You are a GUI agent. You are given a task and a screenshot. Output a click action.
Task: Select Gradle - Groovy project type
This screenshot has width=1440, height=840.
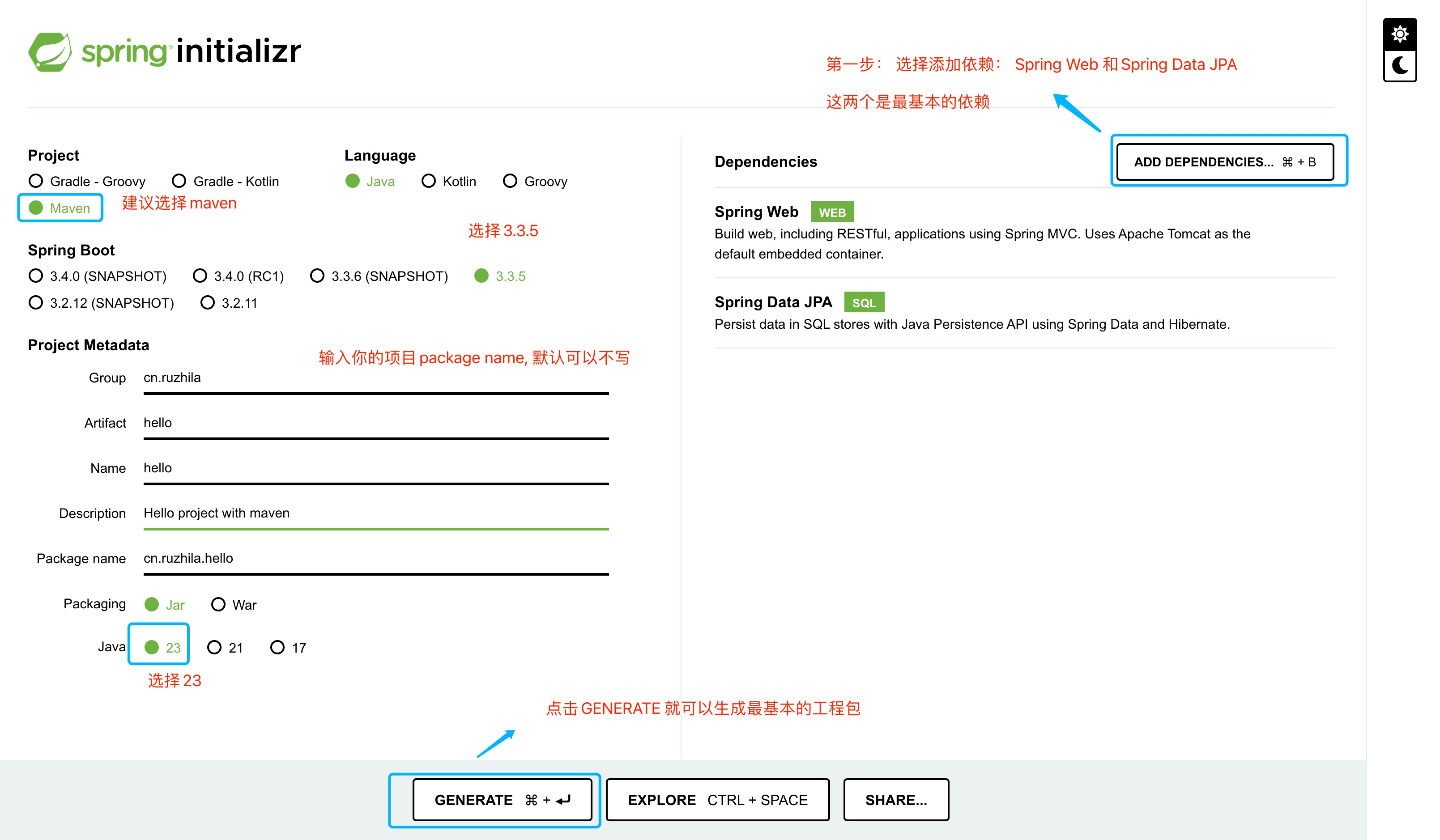87,181
